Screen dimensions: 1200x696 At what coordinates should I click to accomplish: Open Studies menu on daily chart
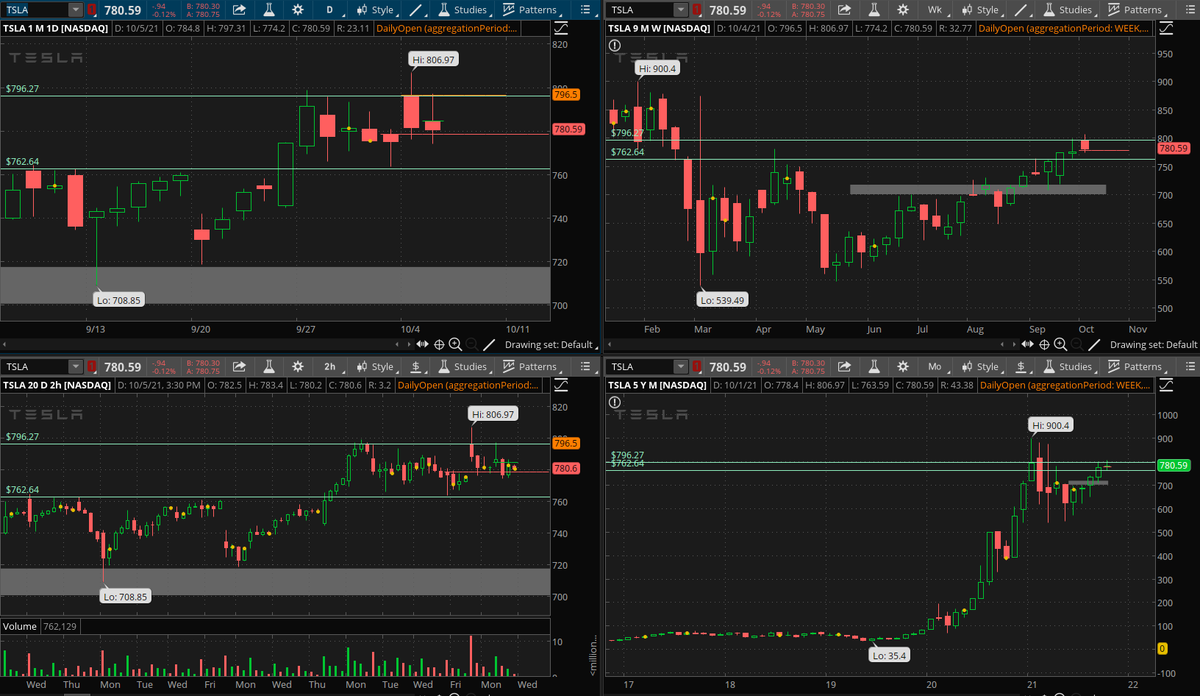pos(463,9)
